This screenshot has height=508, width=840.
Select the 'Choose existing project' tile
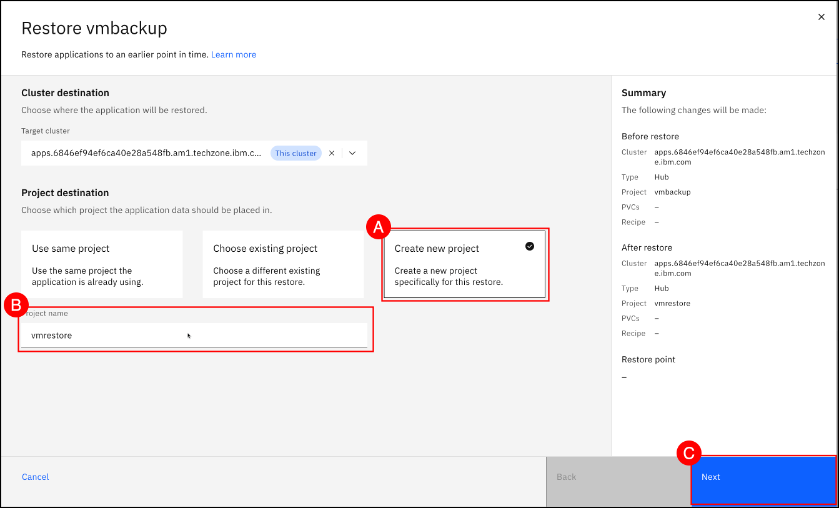pos(283,264)
